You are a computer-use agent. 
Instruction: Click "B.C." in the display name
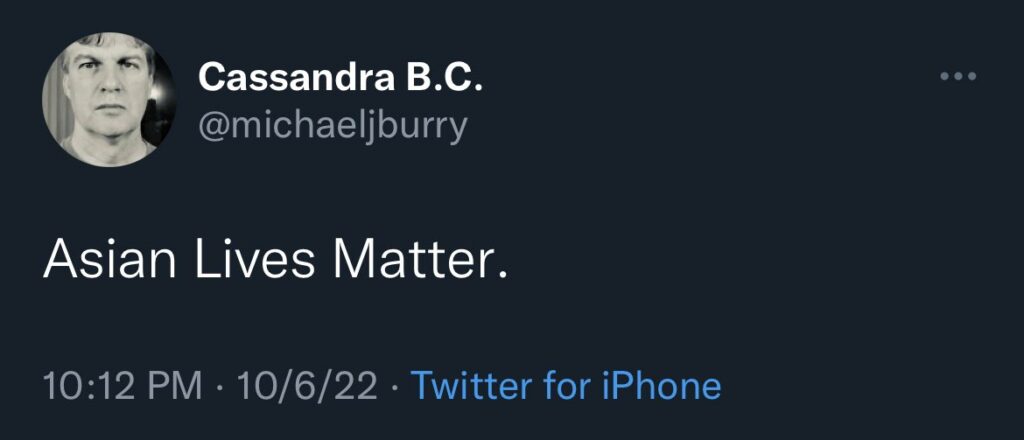coord(442,77)
